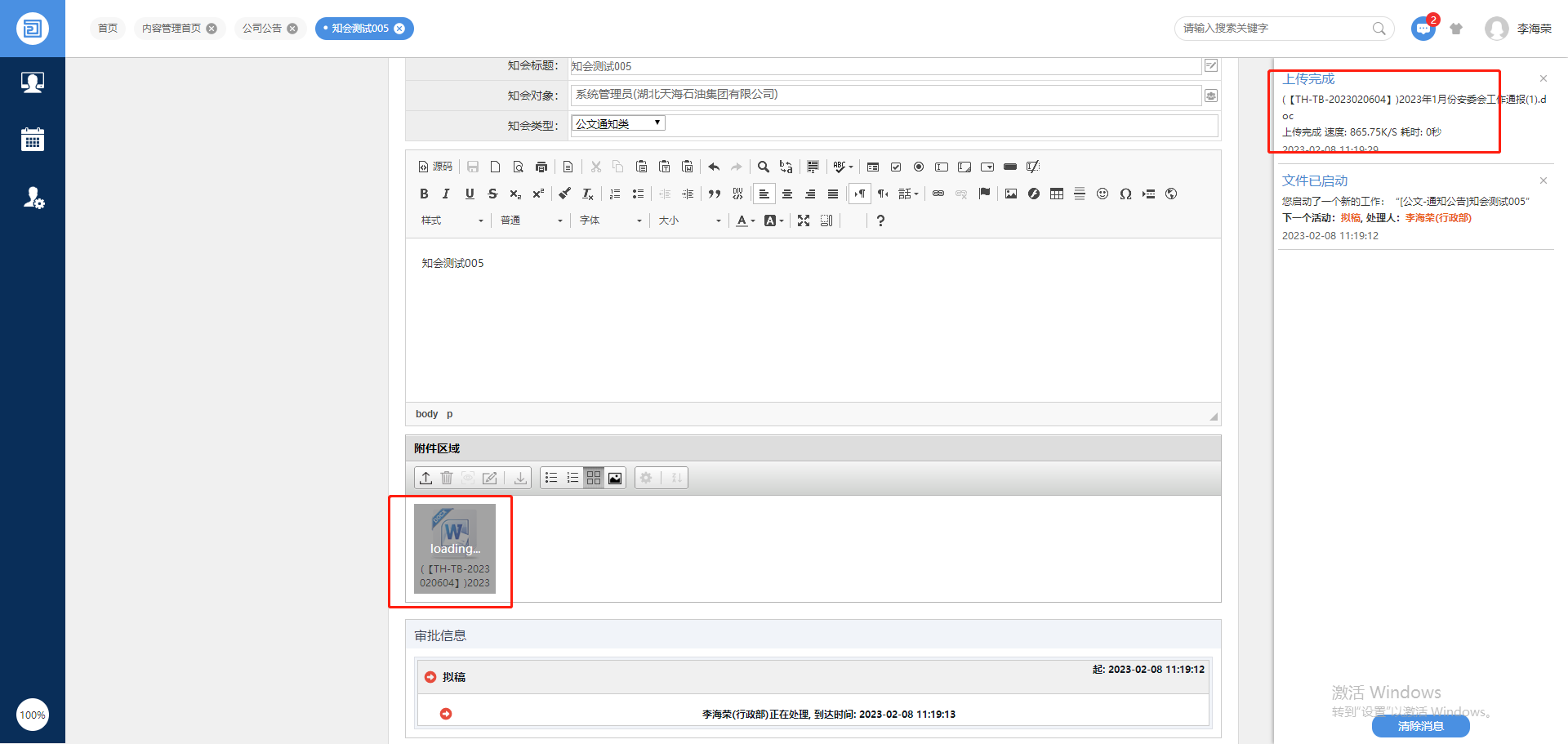1568x744 pixels.
Task: Increase indent in editor
Action: [x=688, y=194]
